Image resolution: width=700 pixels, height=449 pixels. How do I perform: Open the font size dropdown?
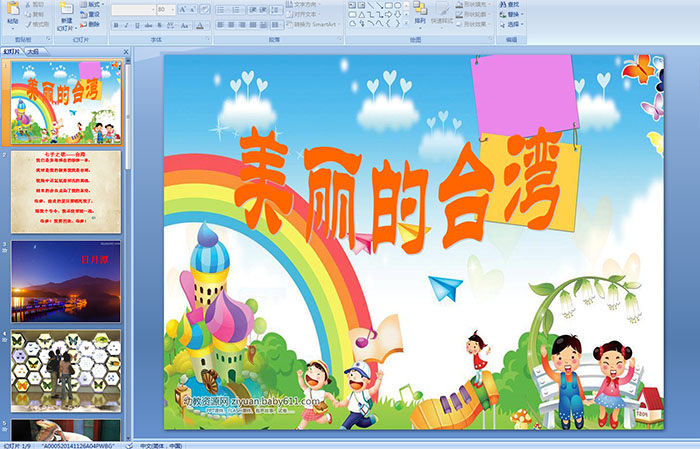pos(172,9)
